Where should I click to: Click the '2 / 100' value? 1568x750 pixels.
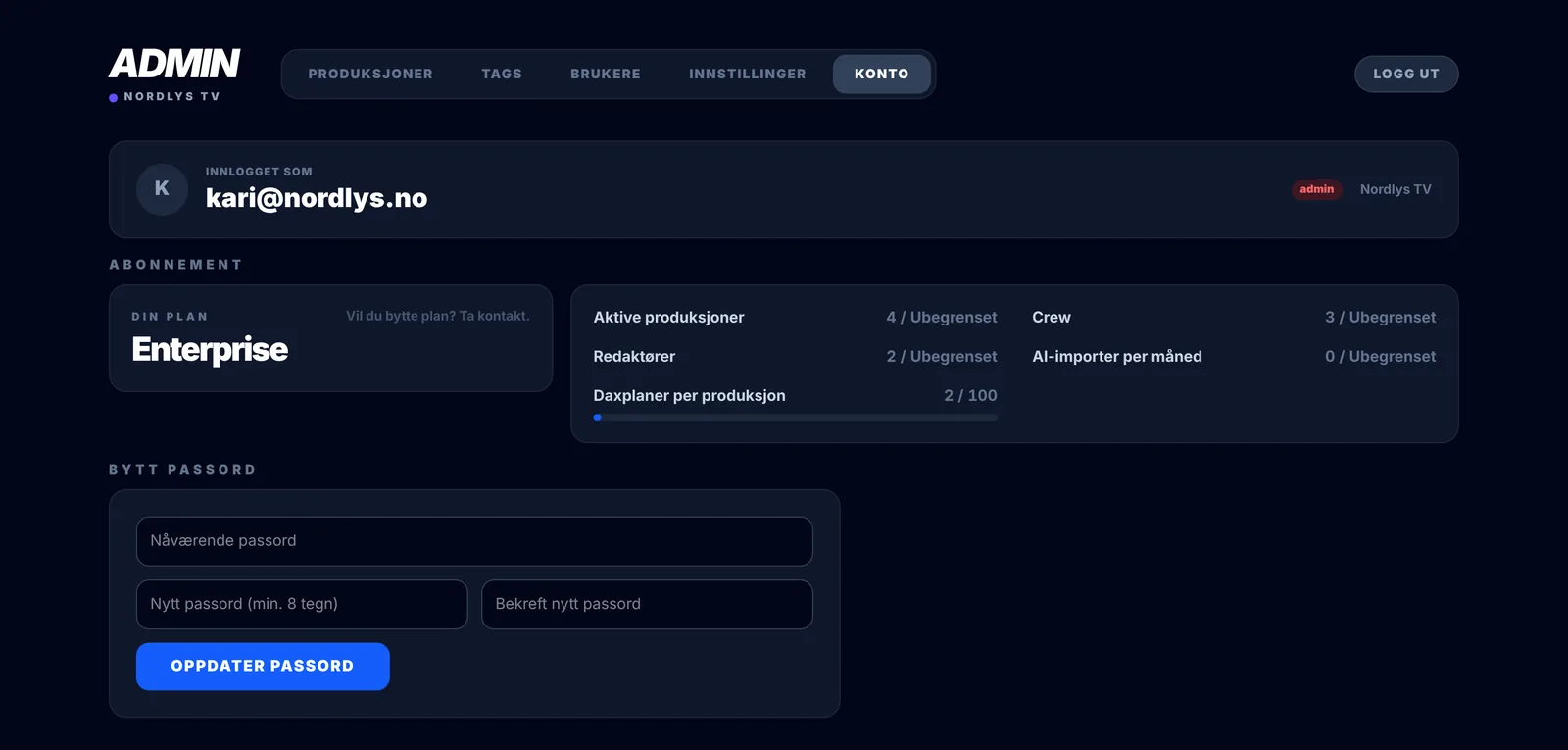[x=970, y=396]
